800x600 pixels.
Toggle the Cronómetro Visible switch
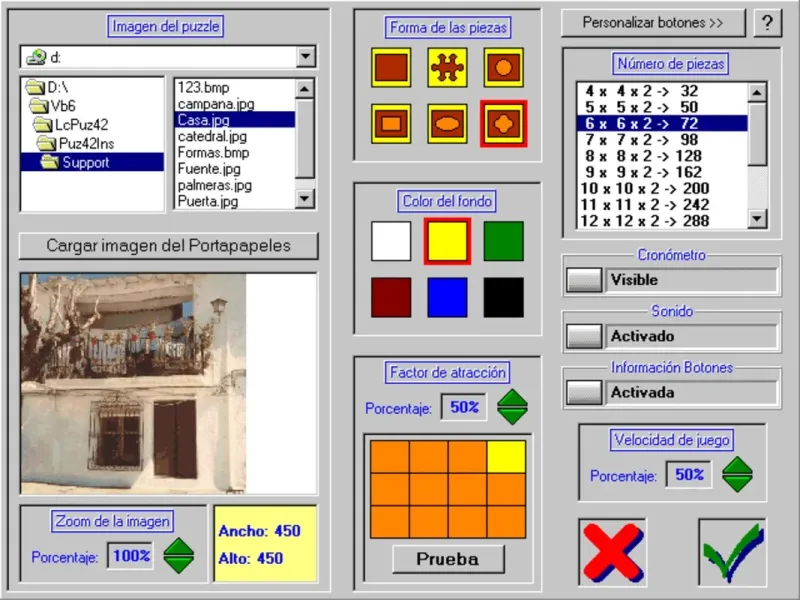584,280
